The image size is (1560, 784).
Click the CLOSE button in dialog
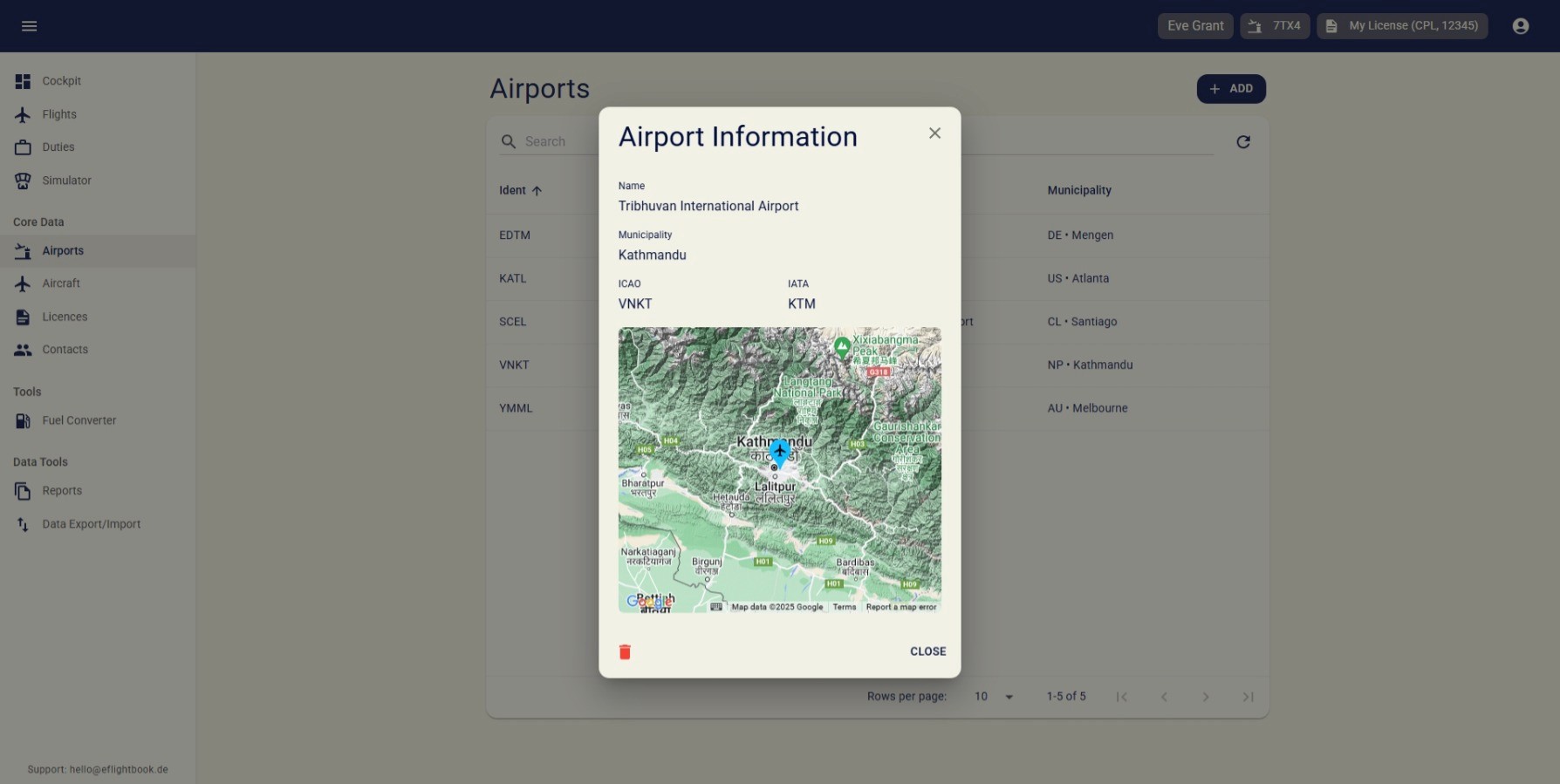click(927, 651)
